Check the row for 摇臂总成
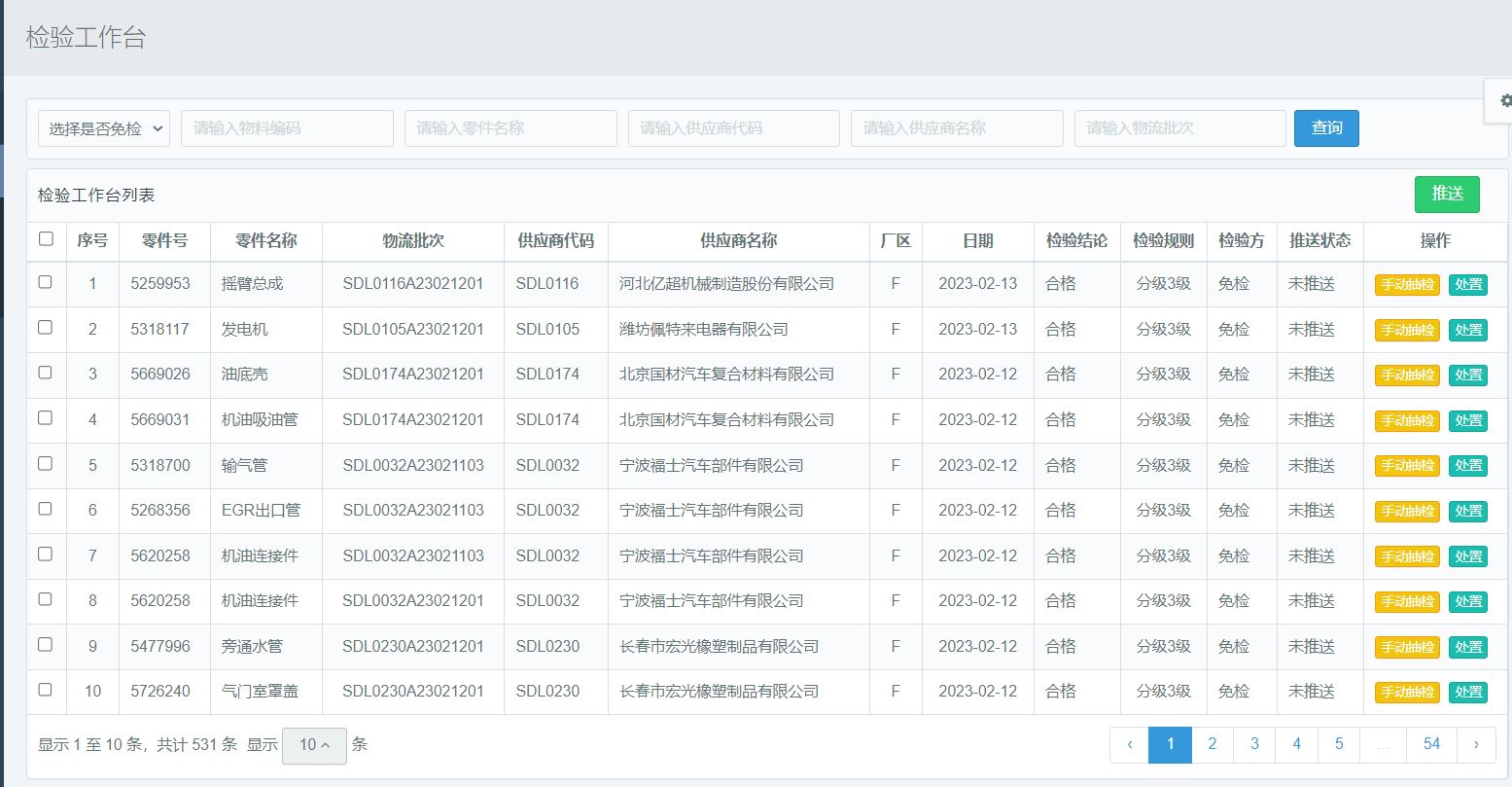The height and width of the screenshot is (787, 1512). 45,282
